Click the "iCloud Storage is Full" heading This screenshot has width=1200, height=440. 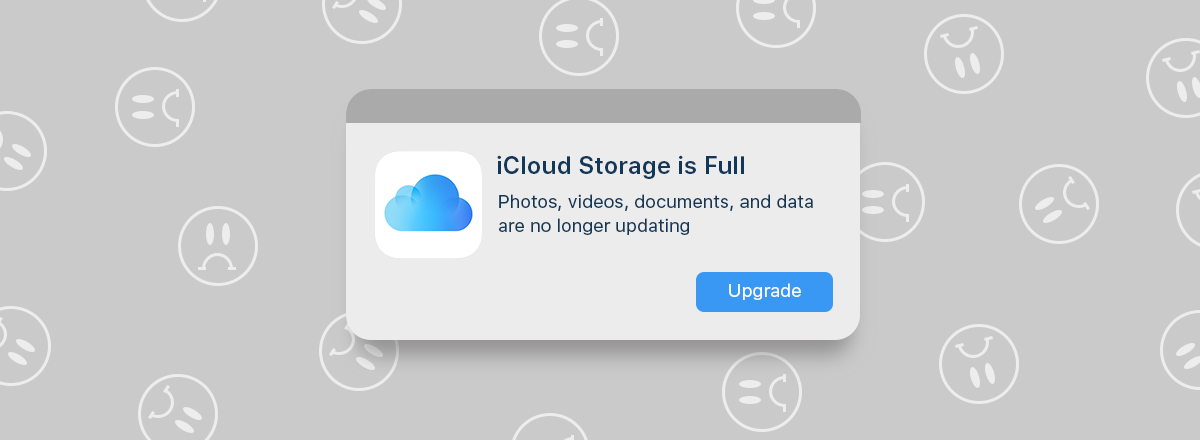pyautogui.click(x=621, y=166)
